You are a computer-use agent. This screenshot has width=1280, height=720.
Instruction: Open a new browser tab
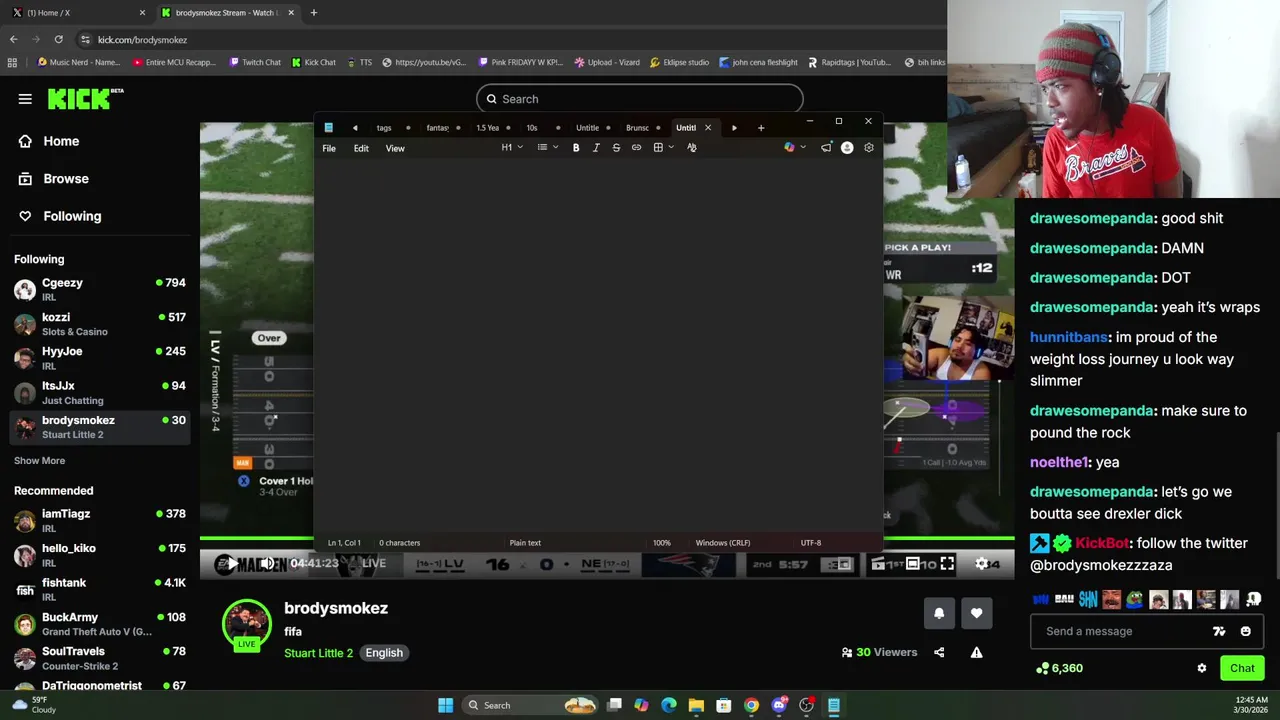(314, 13)
